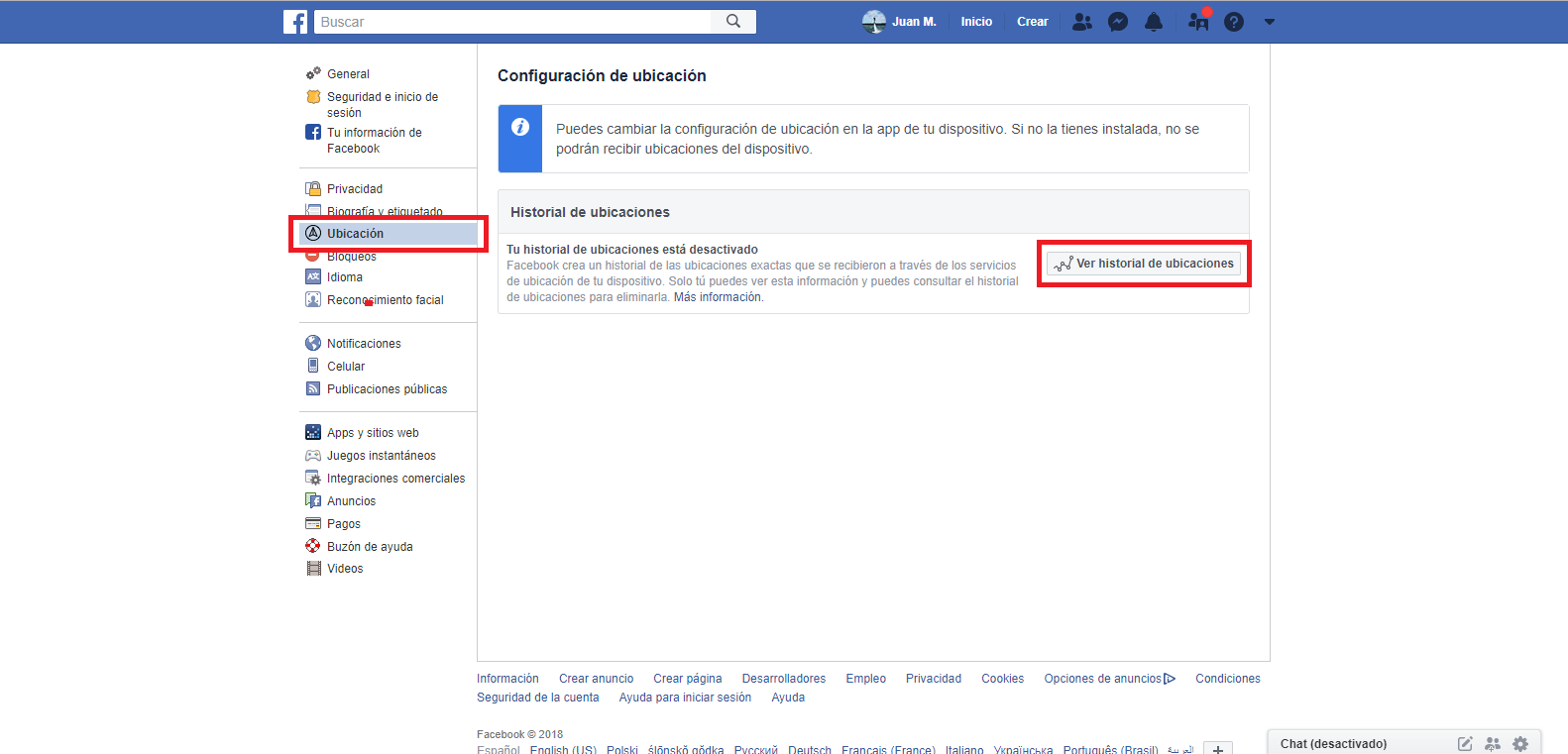Click the Publicaciones públicas feed icon
This screenshot has height=754, width=1568.
(313, 388)
